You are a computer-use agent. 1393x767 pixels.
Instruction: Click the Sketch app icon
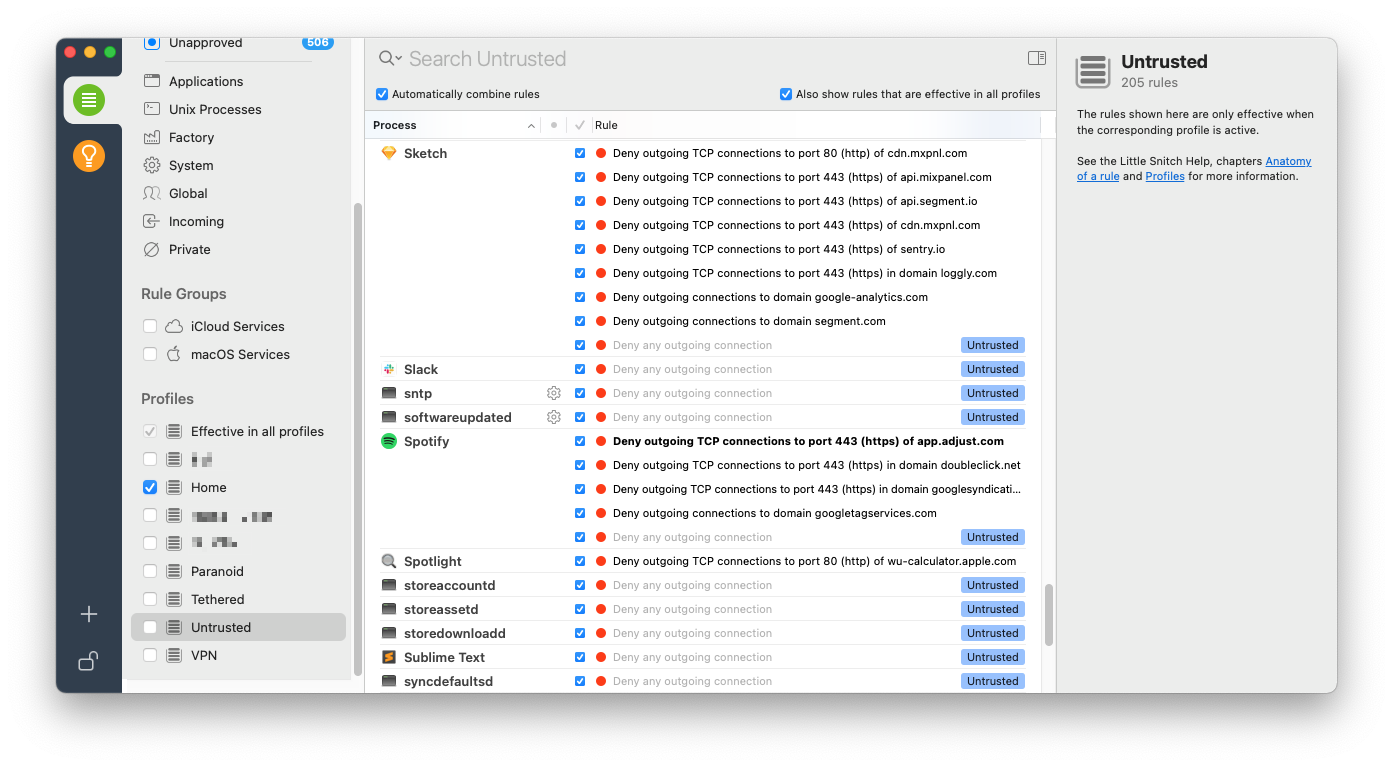coord(389,153)
